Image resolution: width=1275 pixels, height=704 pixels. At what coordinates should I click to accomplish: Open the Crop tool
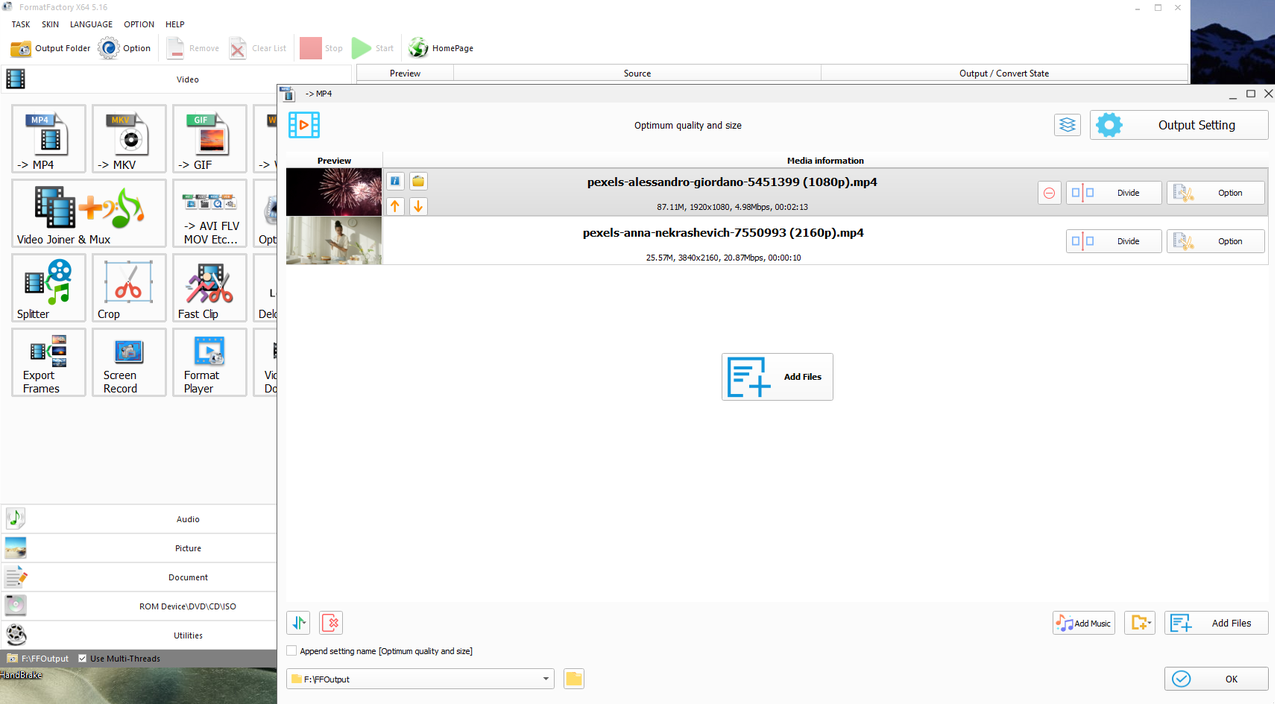point(129,288)
